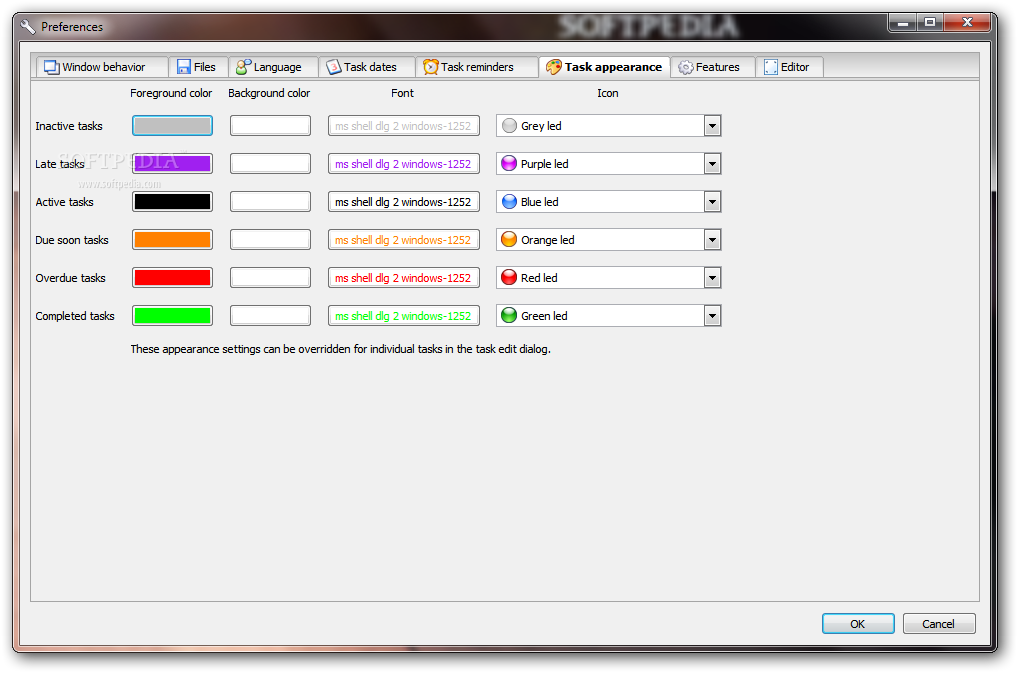Screen dimensions: 1018x673
Task: Expand the Red led icon dropdown arrow
Action: pyautogui.click(x=712, y=278)
